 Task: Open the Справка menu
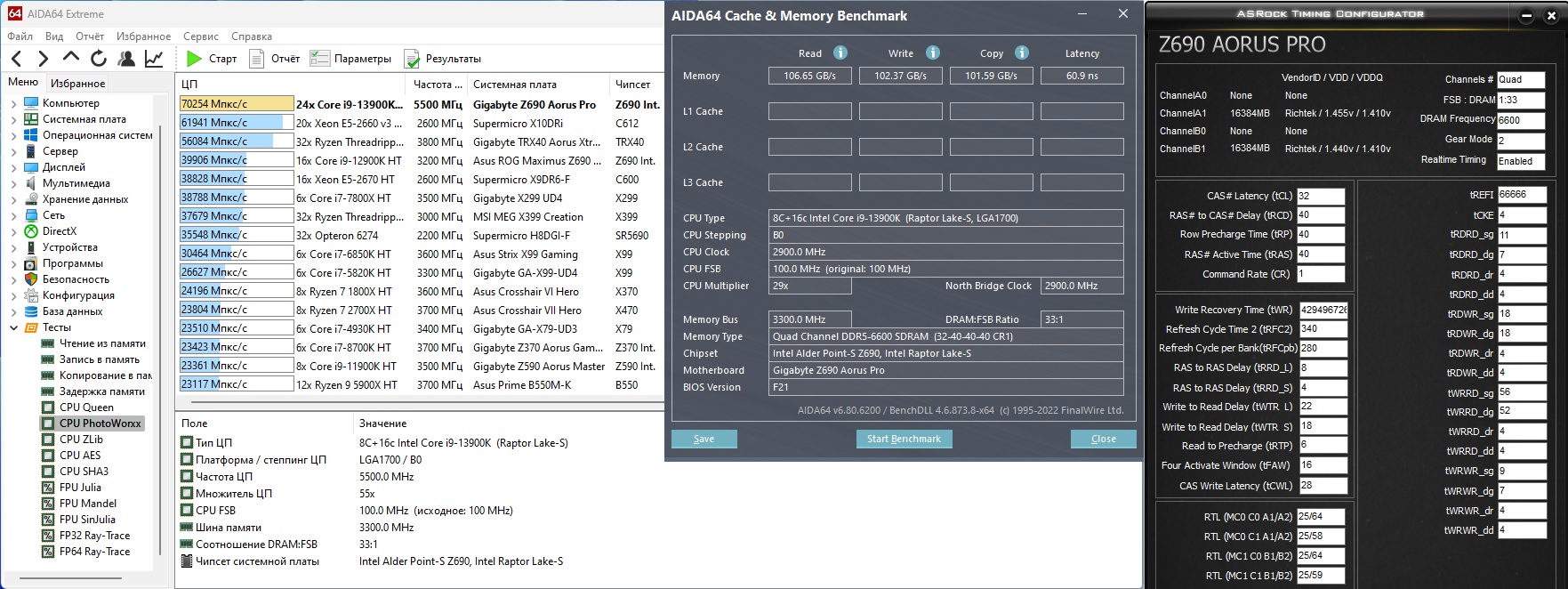click(x=252, y=36)
